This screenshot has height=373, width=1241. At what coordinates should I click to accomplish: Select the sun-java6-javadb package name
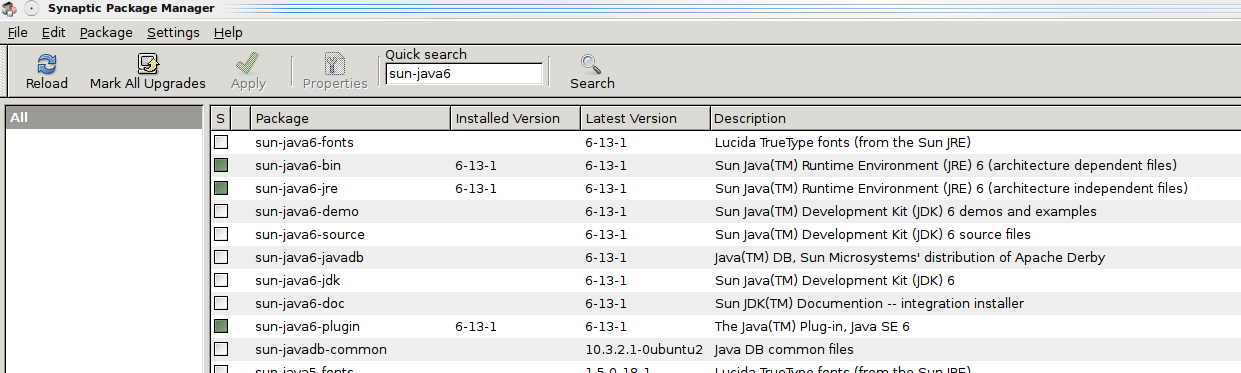(x=309, y=257)
